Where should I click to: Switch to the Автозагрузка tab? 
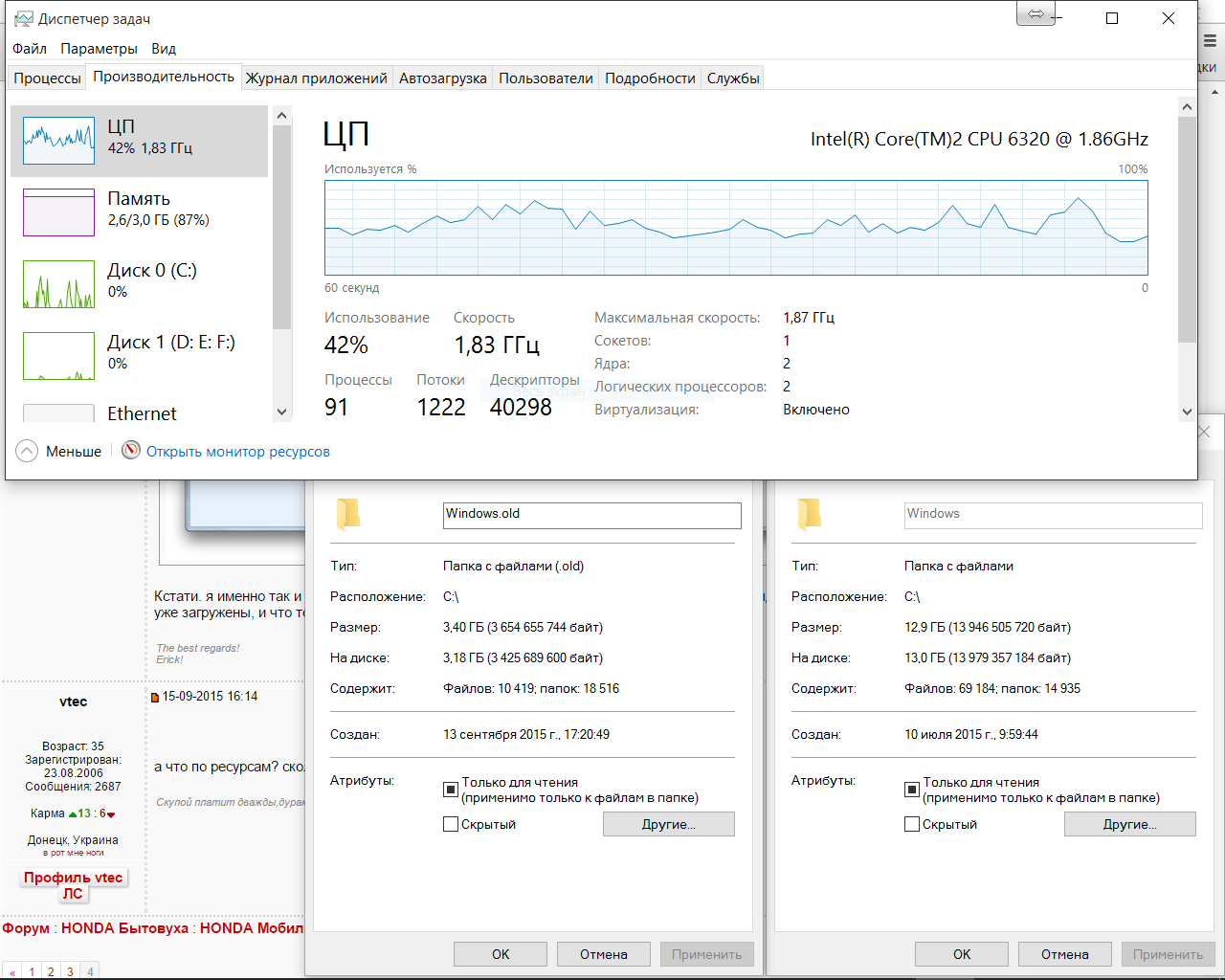click(443, 78)
